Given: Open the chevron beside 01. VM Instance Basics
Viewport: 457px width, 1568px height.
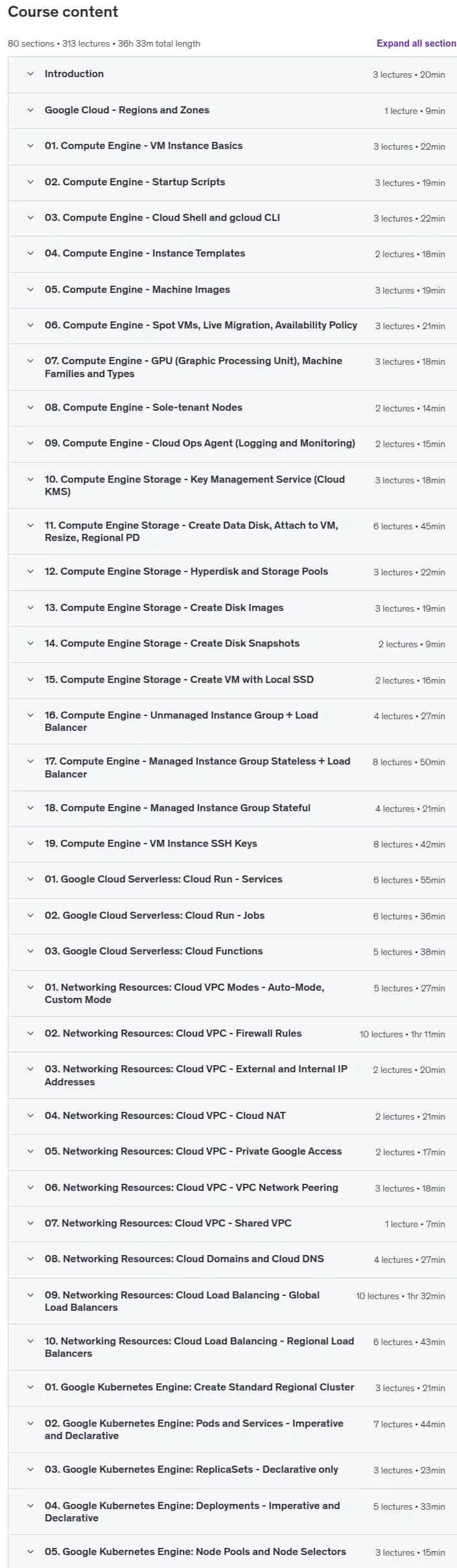Looking at the screenshot, I should point(30,146).
